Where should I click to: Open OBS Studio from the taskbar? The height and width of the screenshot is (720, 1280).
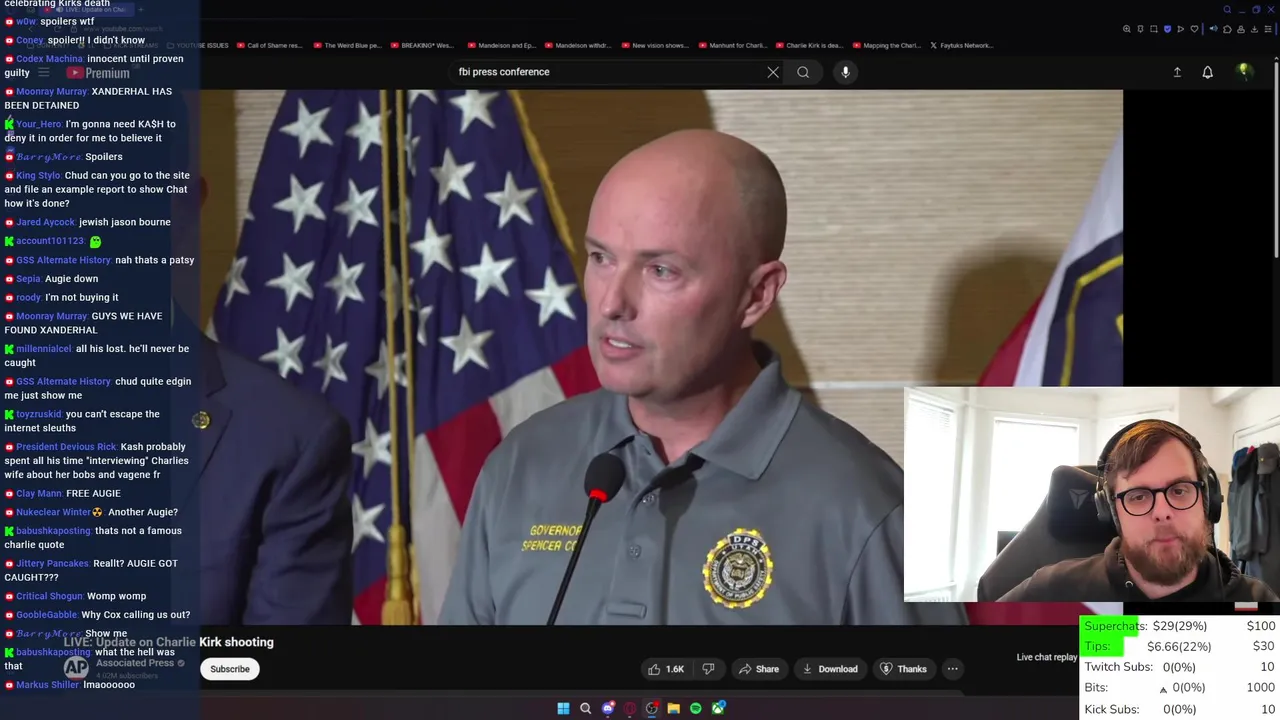click(x=651, y=708)
